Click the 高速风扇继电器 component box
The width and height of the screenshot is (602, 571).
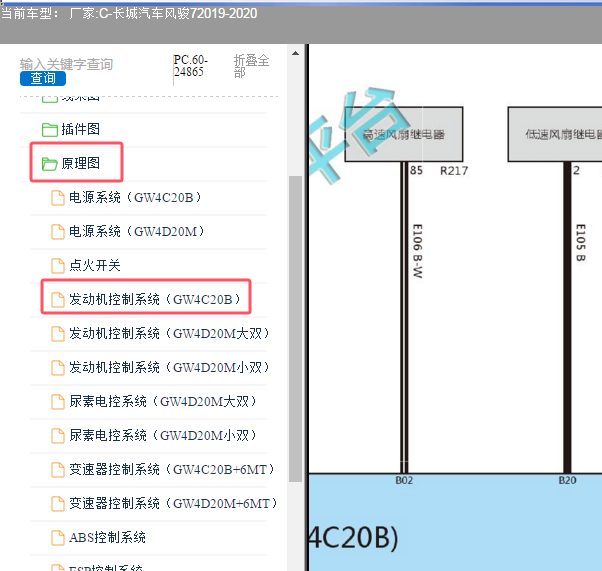404,134
